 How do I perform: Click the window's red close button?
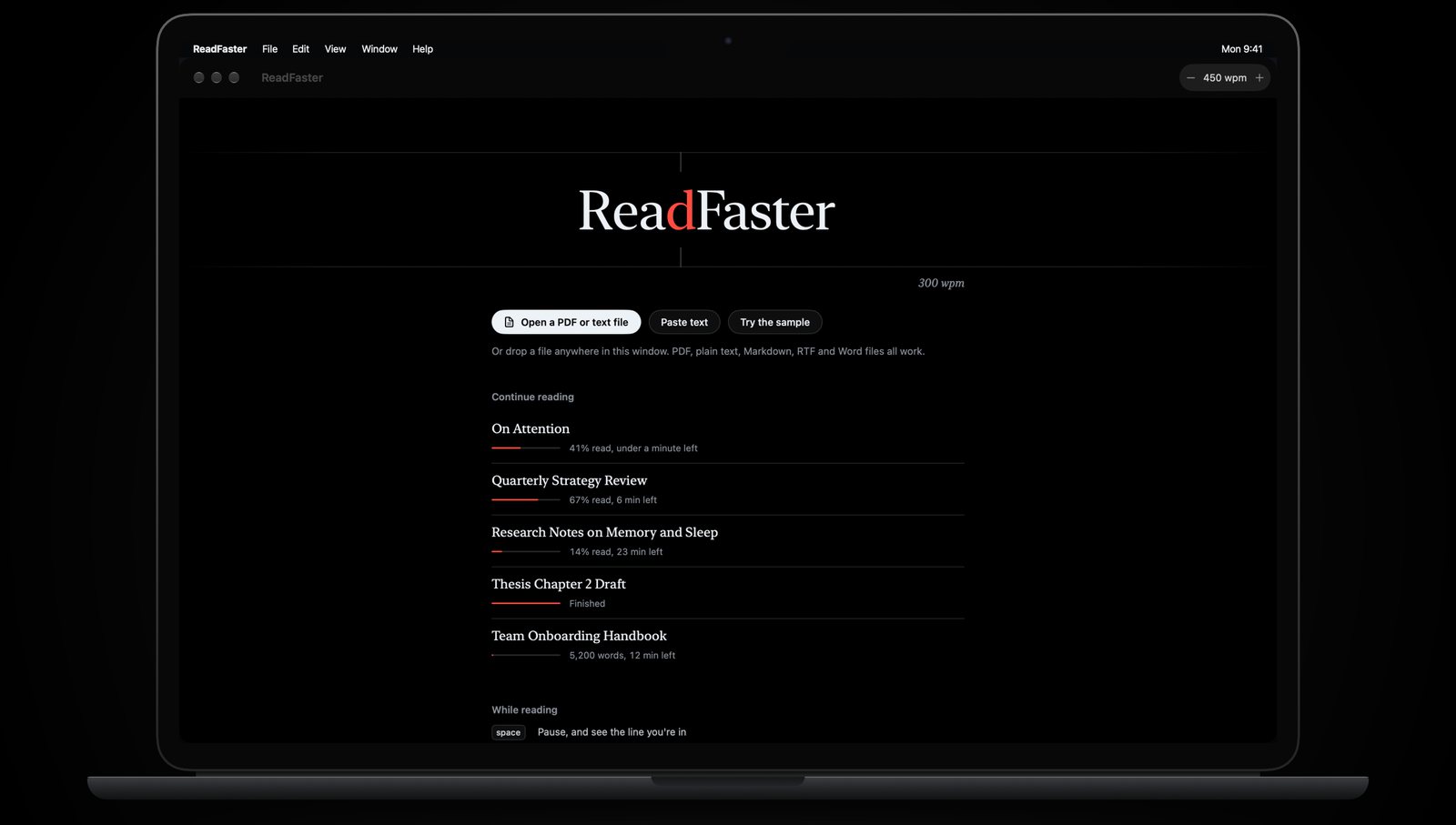tap(198, 78)
